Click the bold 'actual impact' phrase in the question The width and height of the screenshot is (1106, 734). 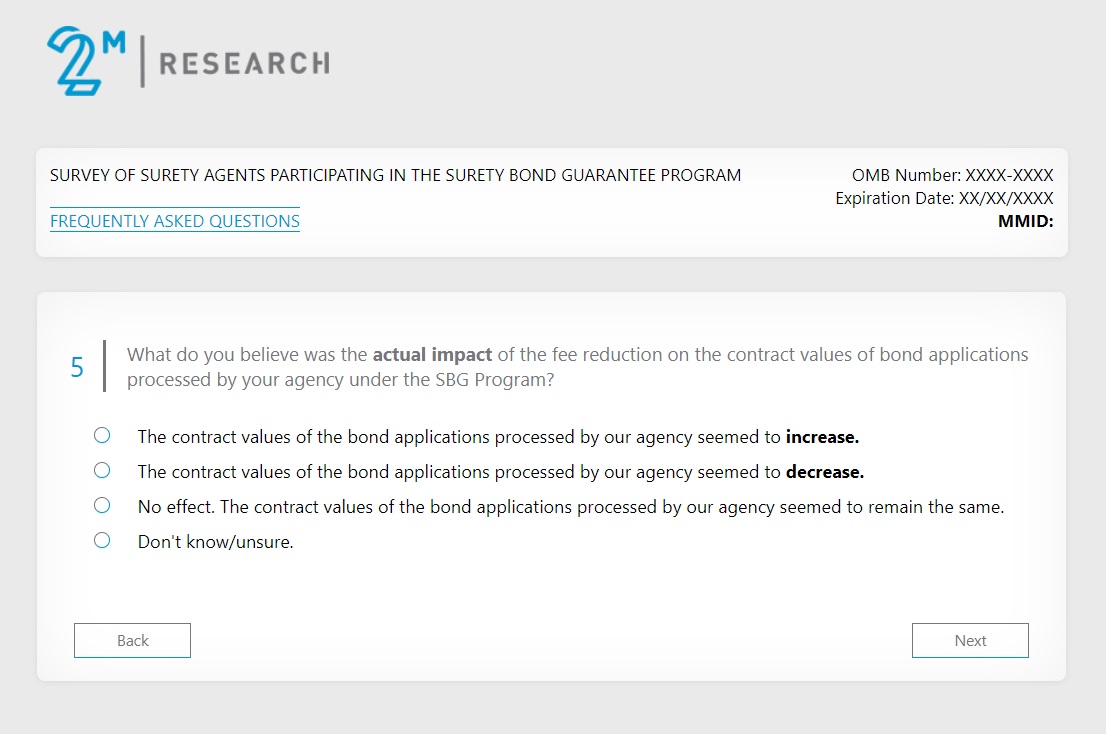click(x=432, y=355)
